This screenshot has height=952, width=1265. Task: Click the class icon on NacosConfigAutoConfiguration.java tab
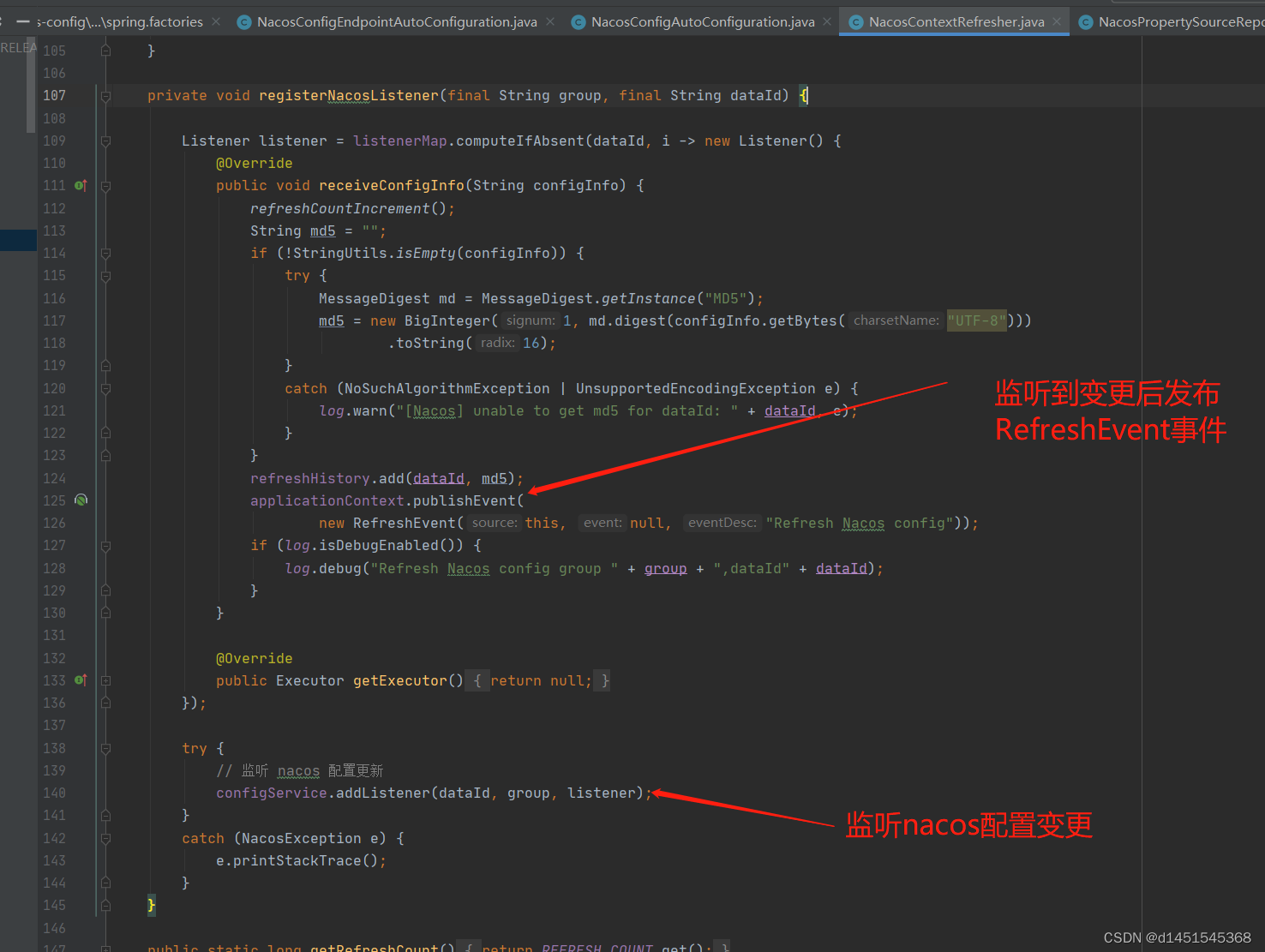tap(578, 22)
